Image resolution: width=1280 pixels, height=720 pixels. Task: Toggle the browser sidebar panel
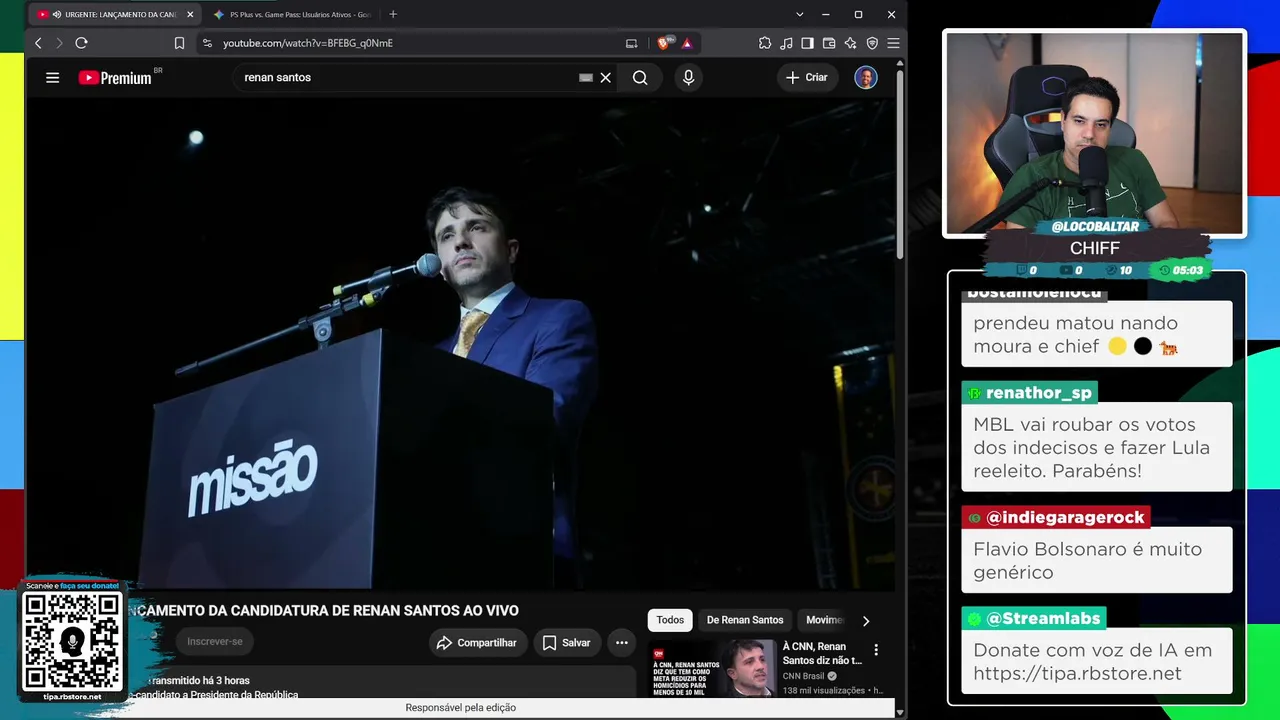click(x=807, y=43)
